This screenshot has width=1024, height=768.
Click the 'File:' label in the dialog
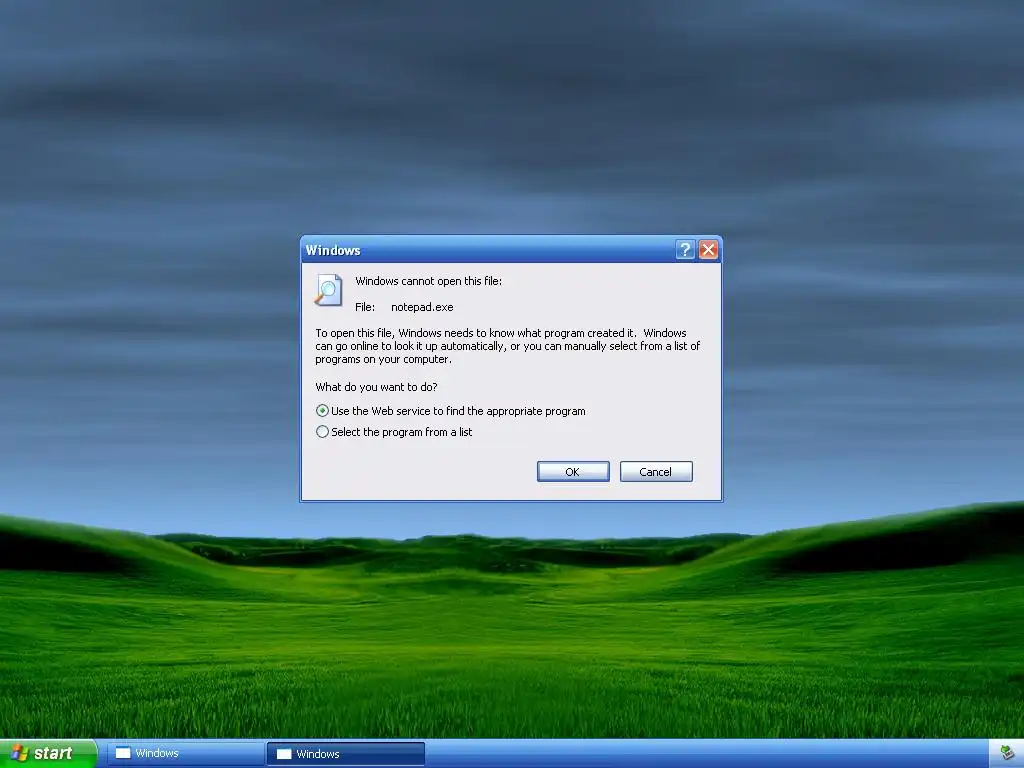(x=364, y=307)
